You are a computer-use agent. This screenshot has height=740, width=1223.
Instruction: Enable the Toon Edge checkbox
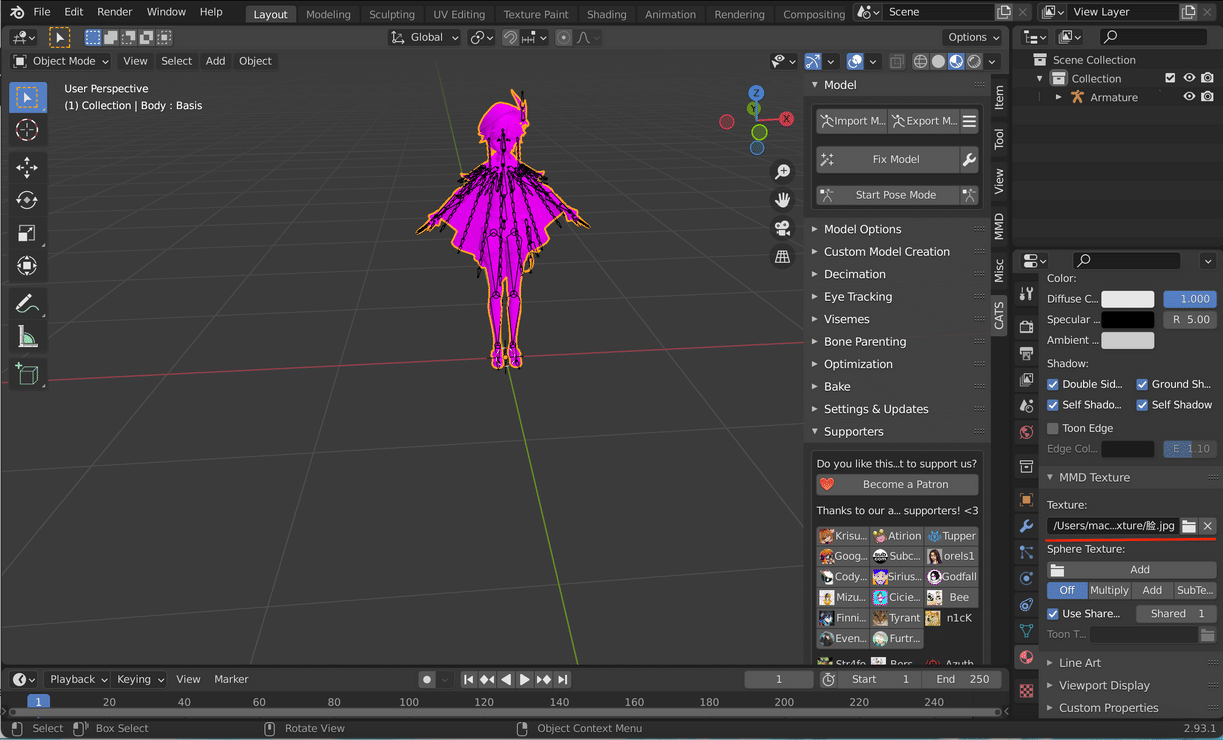click(1052, 427)
